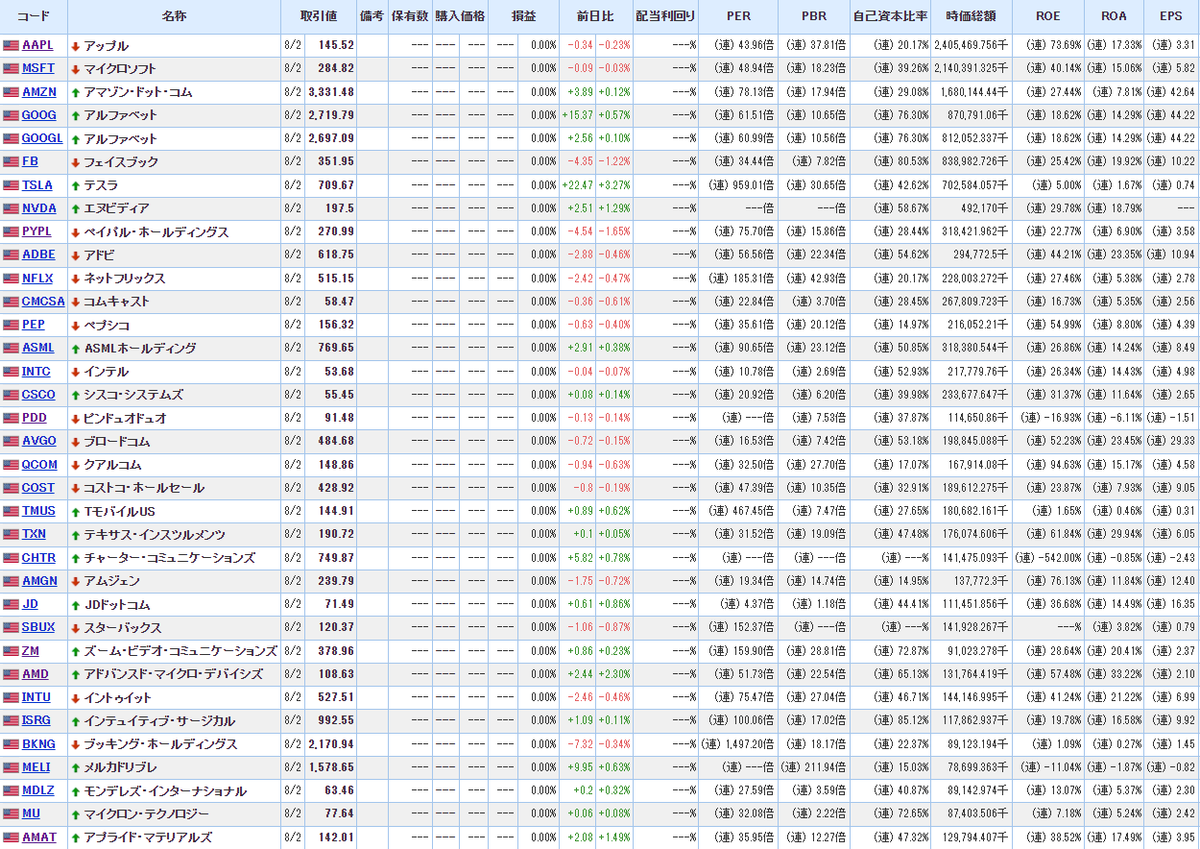Click the 名称 column header
Screen dimensions: 1200x849
click(x=173, y=17)
